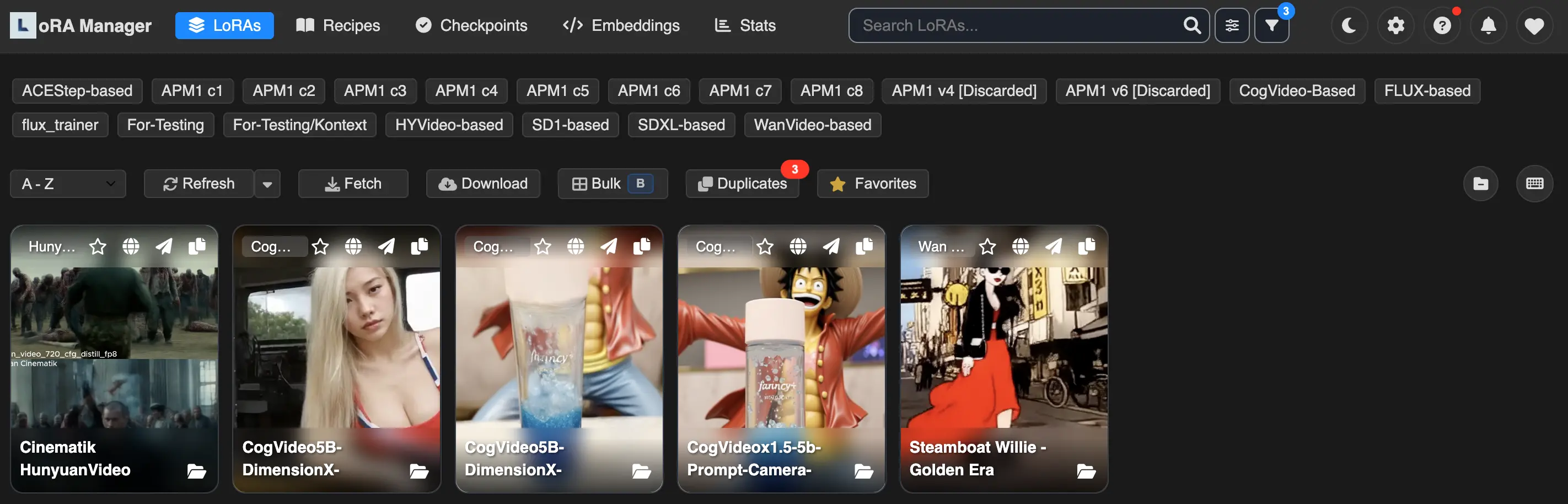Click the Fetch button
This screenshot has width=1568, height=504.
(353, 184)
